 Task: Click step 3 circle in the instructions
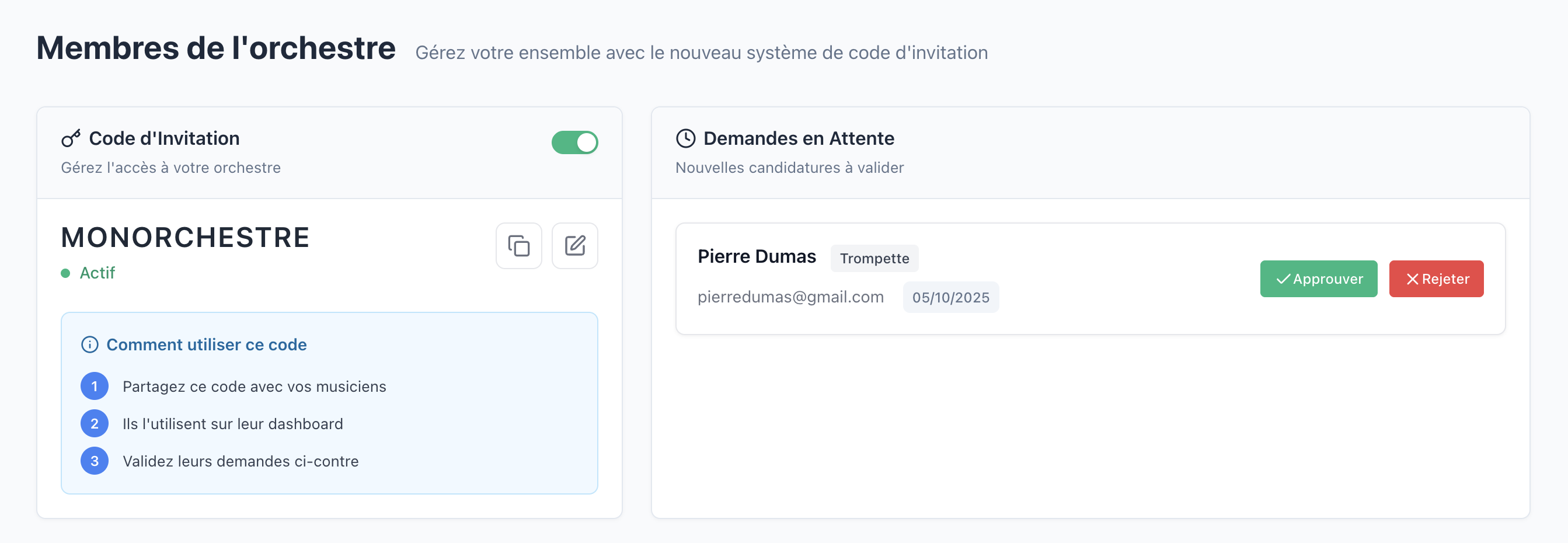[x=95, y=461]
